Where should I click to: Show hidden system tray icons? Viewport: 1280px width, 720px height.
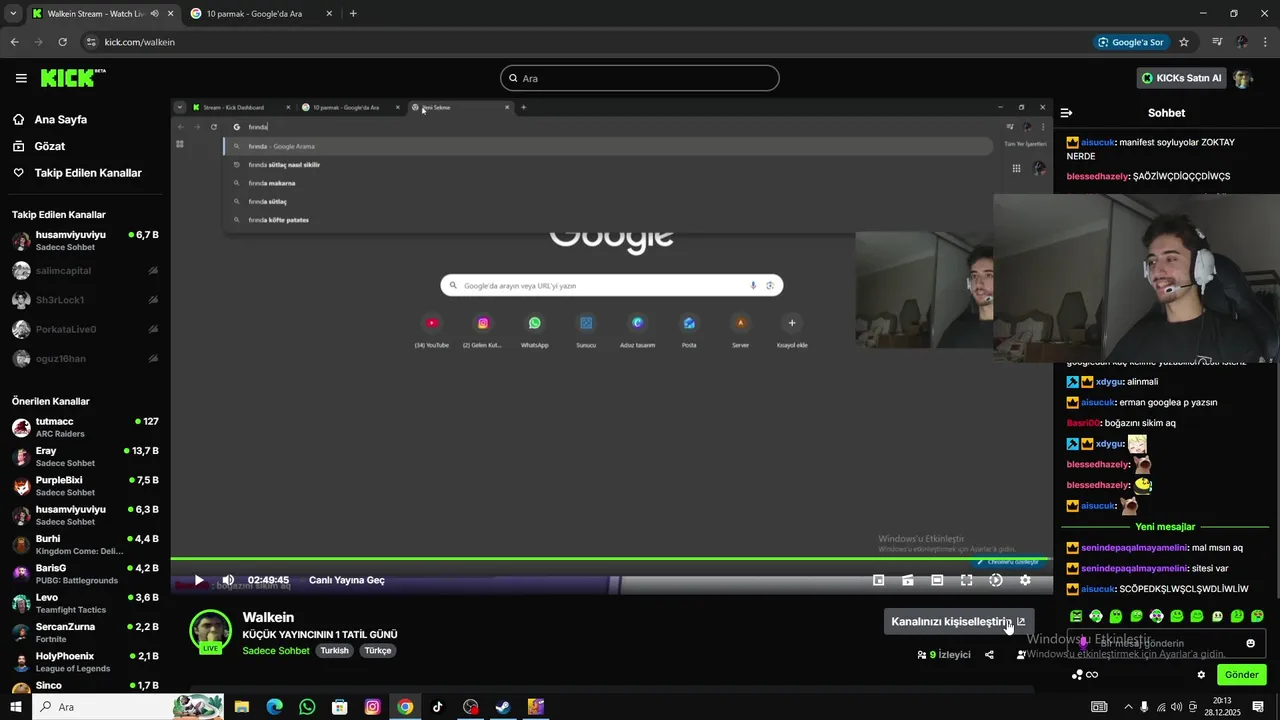coord(1128,707)
